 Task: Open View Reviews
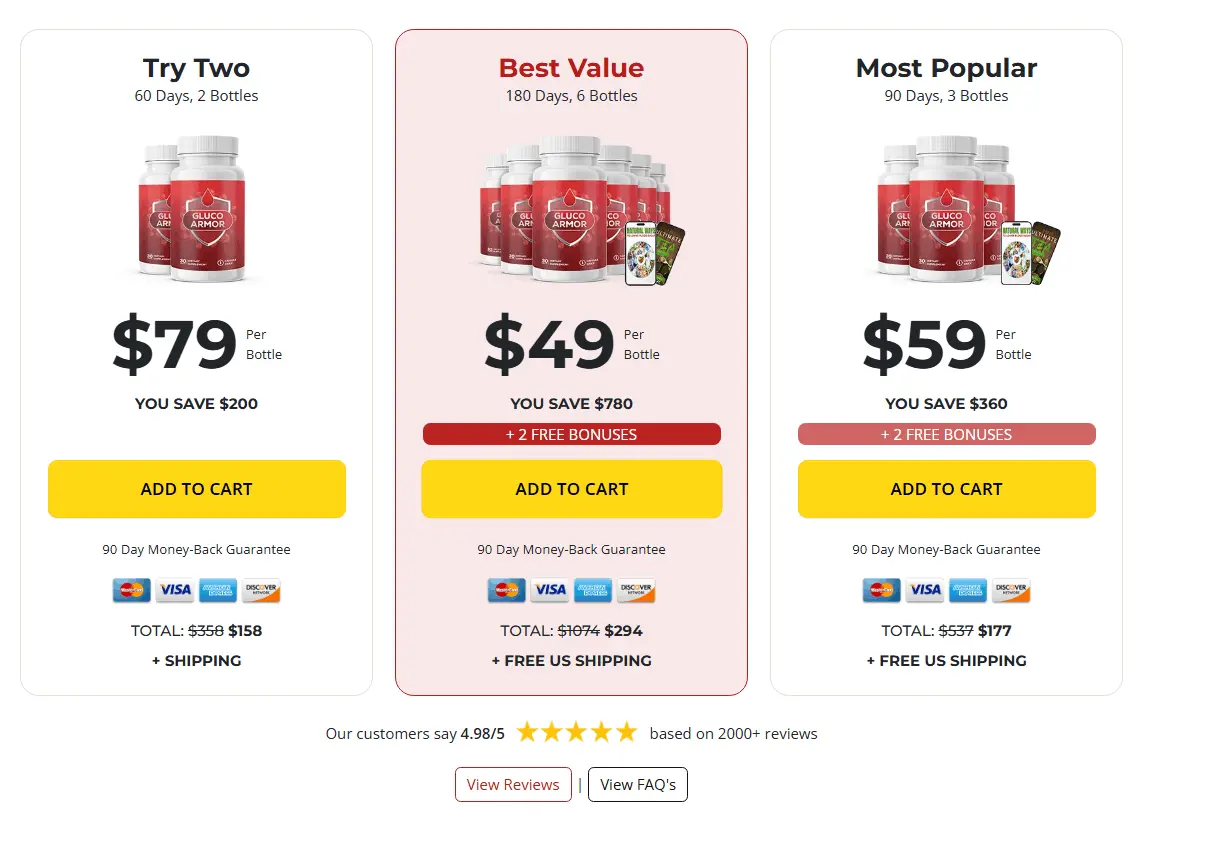click(x=513, y=784)
